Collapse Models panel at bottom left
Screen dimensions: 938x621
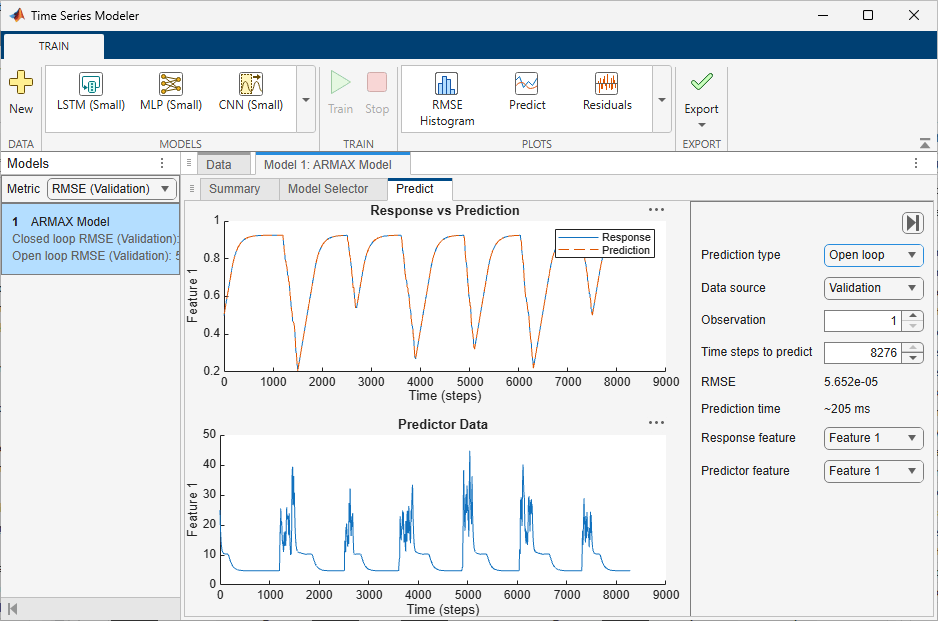13,609
